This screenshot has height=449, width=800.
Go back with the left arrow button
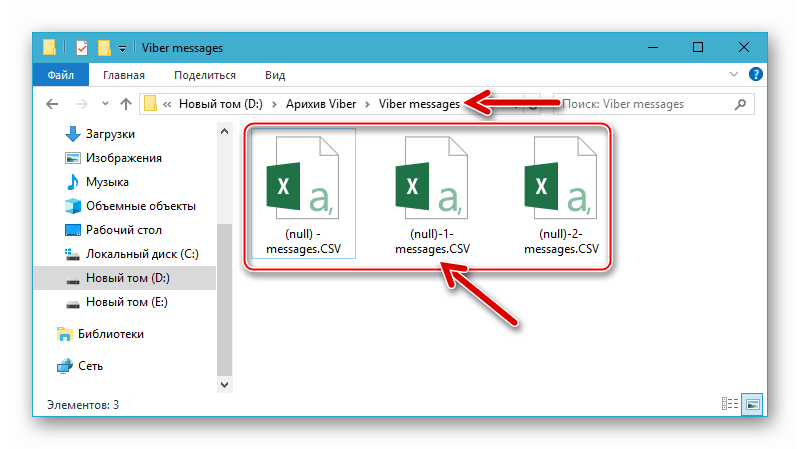[x=52, y=104]
